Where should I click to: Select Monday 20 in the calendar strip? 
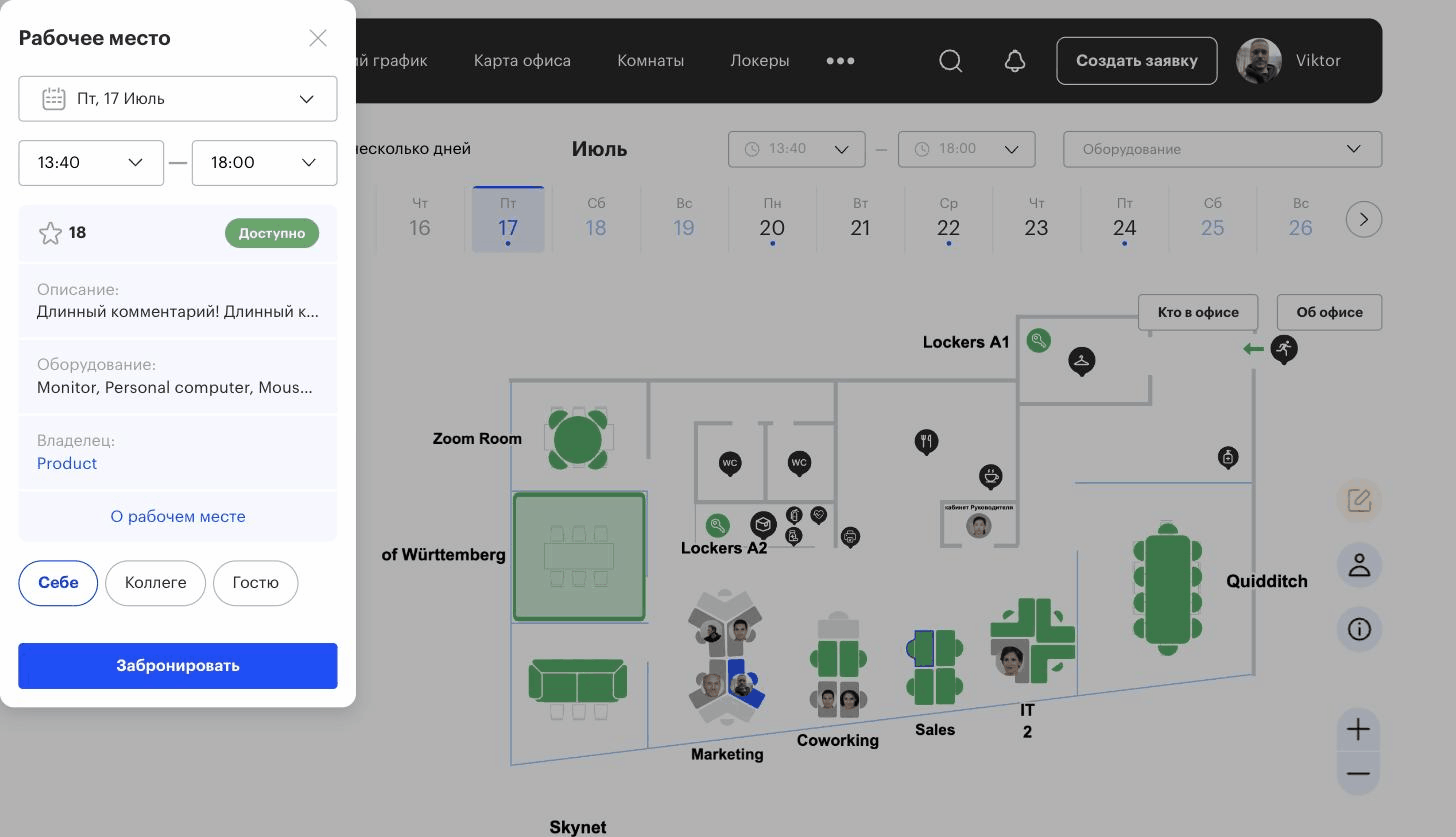pyautogui.click(x=772, y=220)
